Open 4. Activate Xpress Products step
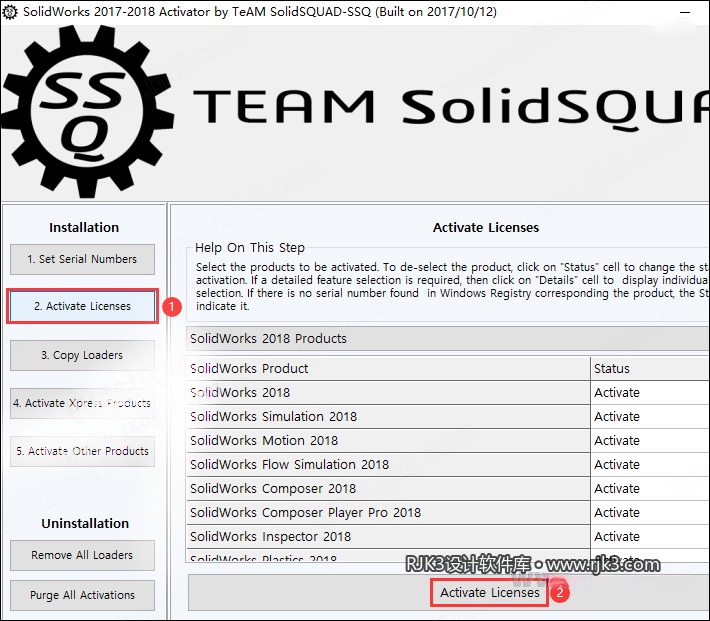 point(82,403)
